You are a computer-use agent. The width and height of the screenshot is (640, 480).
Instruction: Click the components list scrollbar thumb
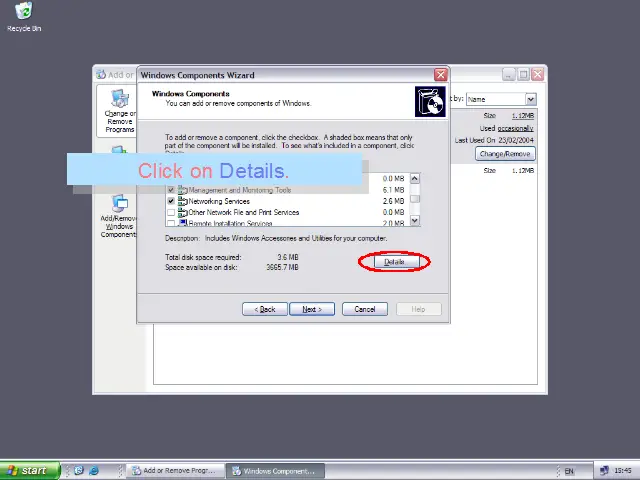click(415, 199)
